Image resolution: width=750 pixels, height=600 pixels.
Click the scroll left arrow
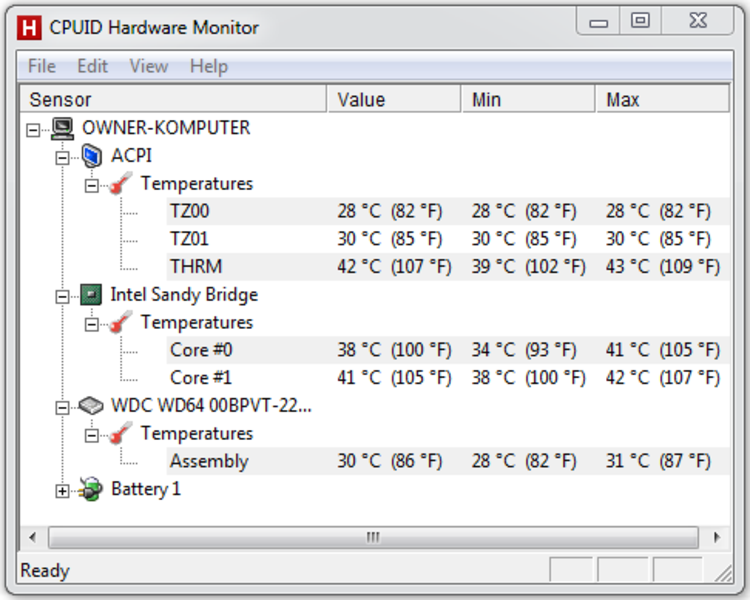pos(33,537)
